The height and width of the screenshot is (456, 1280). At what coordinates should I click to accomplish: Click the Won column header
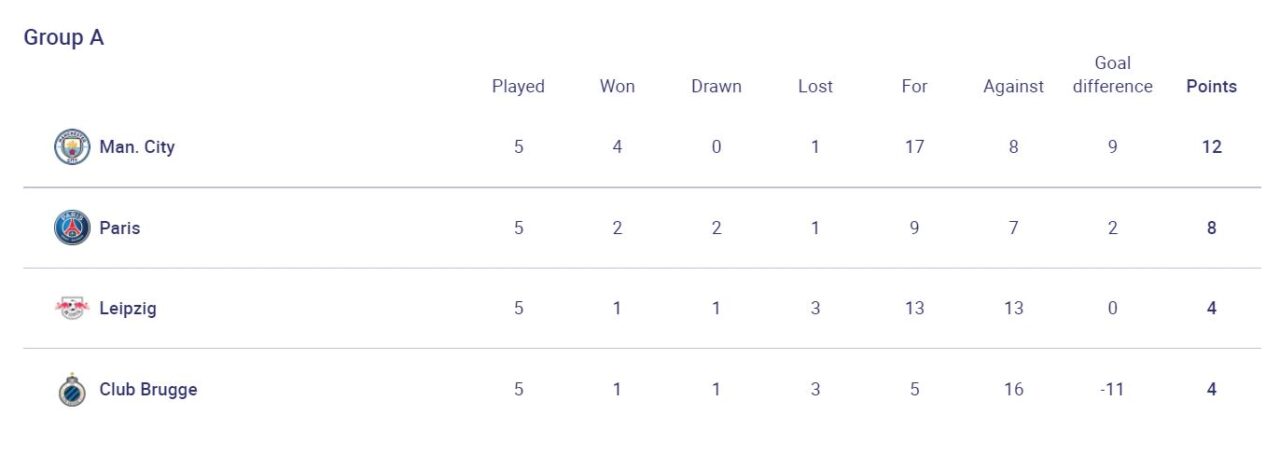[617, 86]
